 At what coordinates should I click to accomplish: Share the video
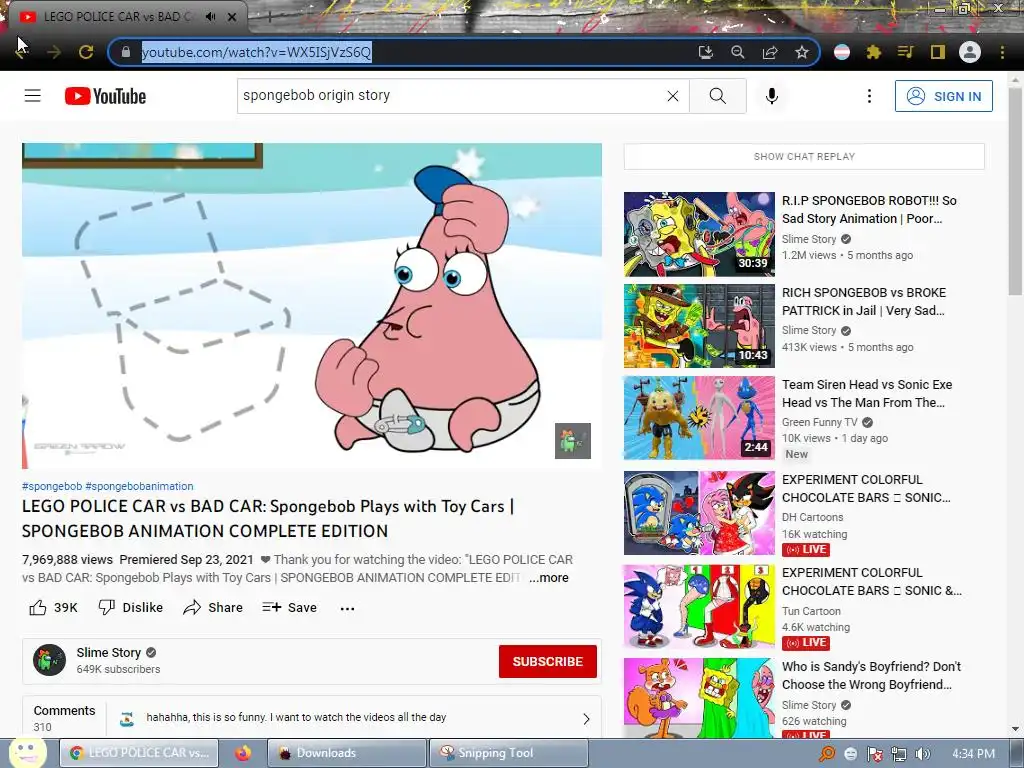tap(213, 608)
